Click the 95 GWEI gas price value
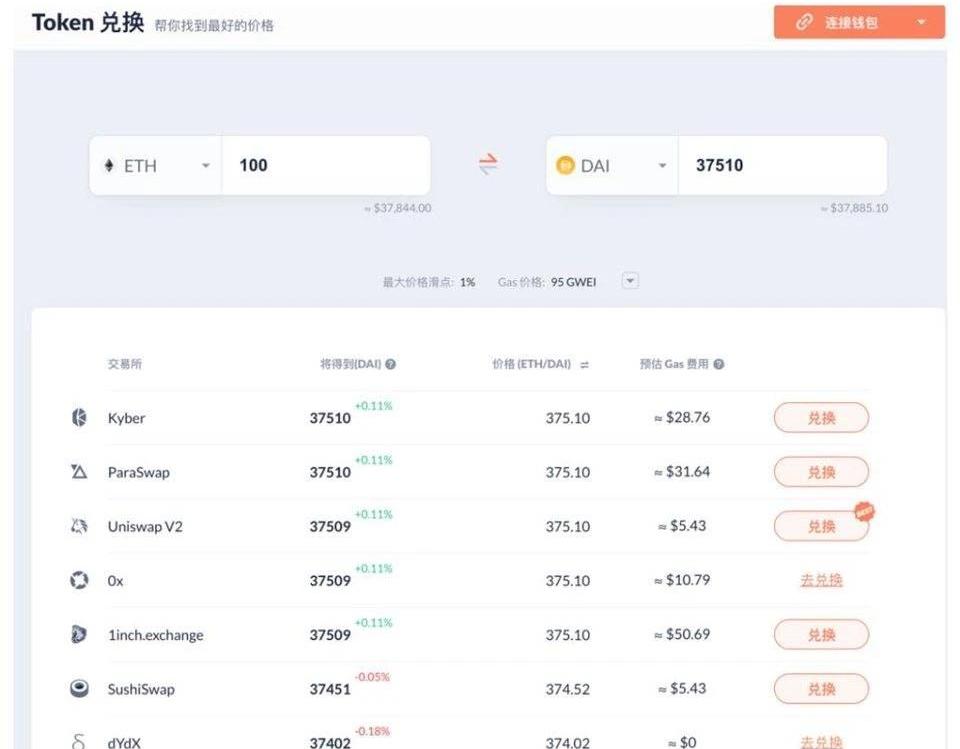The width and height of the screenshot is (960, 749). 573,282
